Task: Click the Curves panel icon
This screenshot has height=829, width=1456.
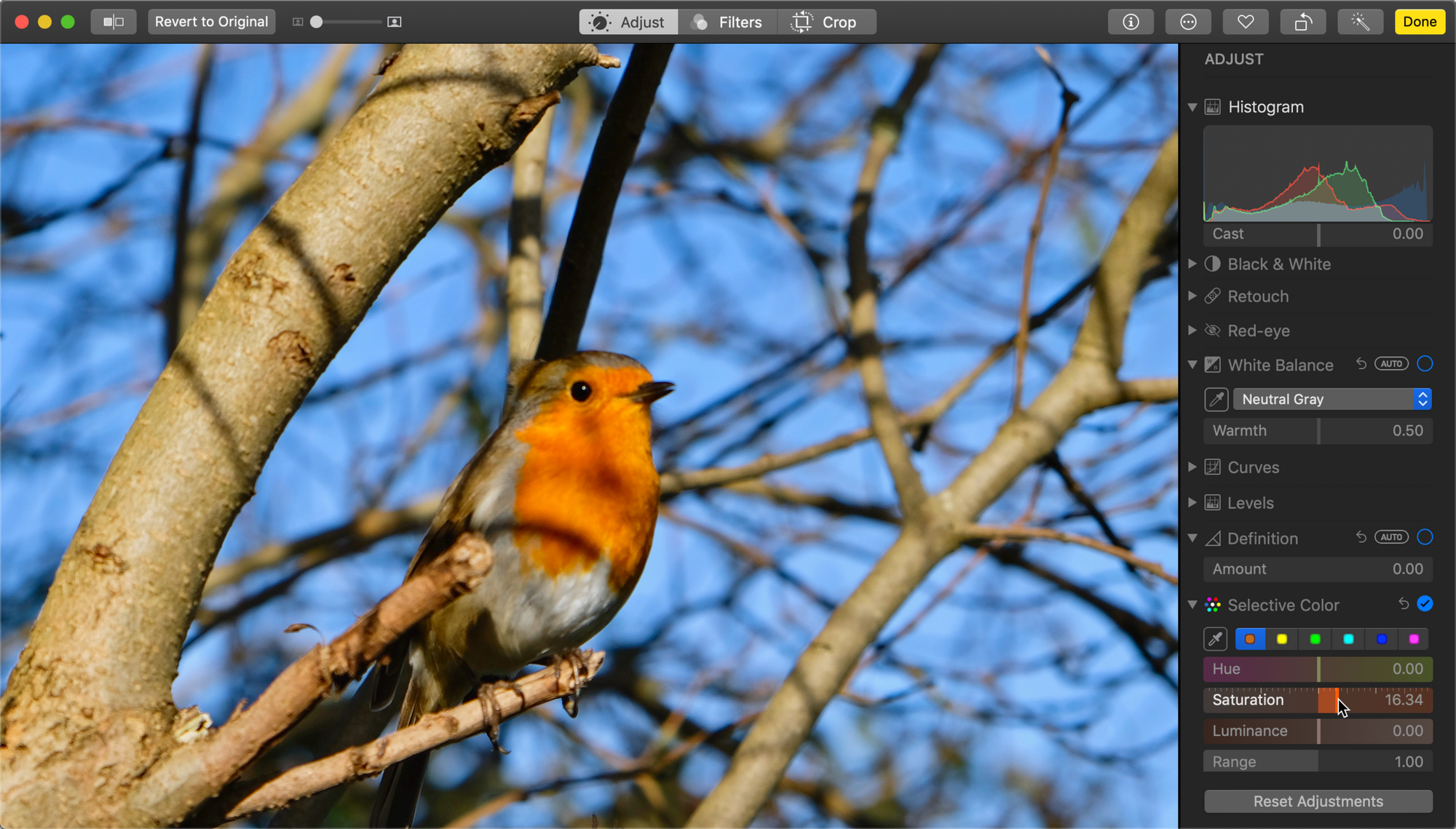Action: 1213,467
